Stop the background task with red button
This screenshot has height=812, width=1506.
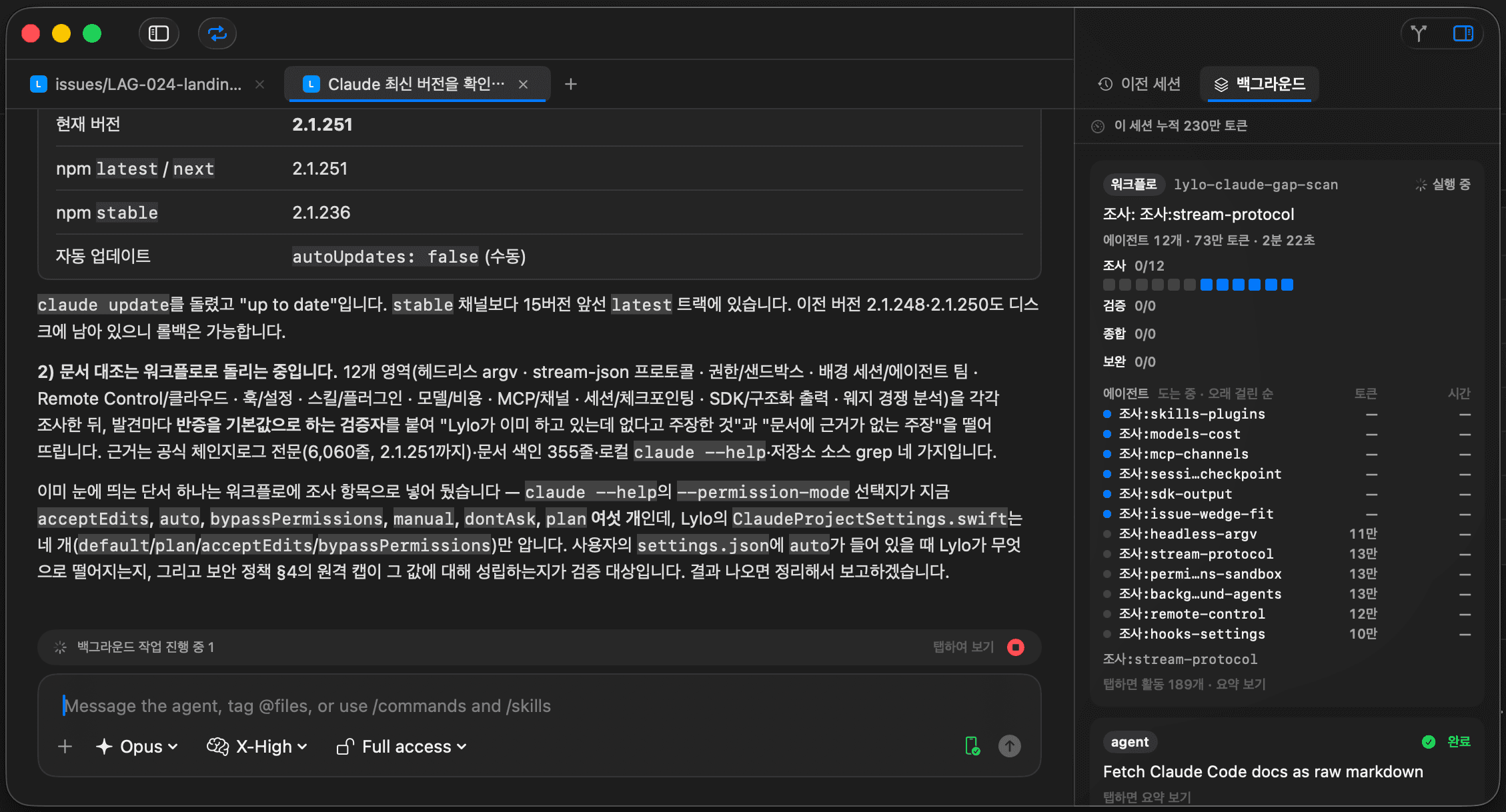pyautogui.click(x=1016, y=647)
